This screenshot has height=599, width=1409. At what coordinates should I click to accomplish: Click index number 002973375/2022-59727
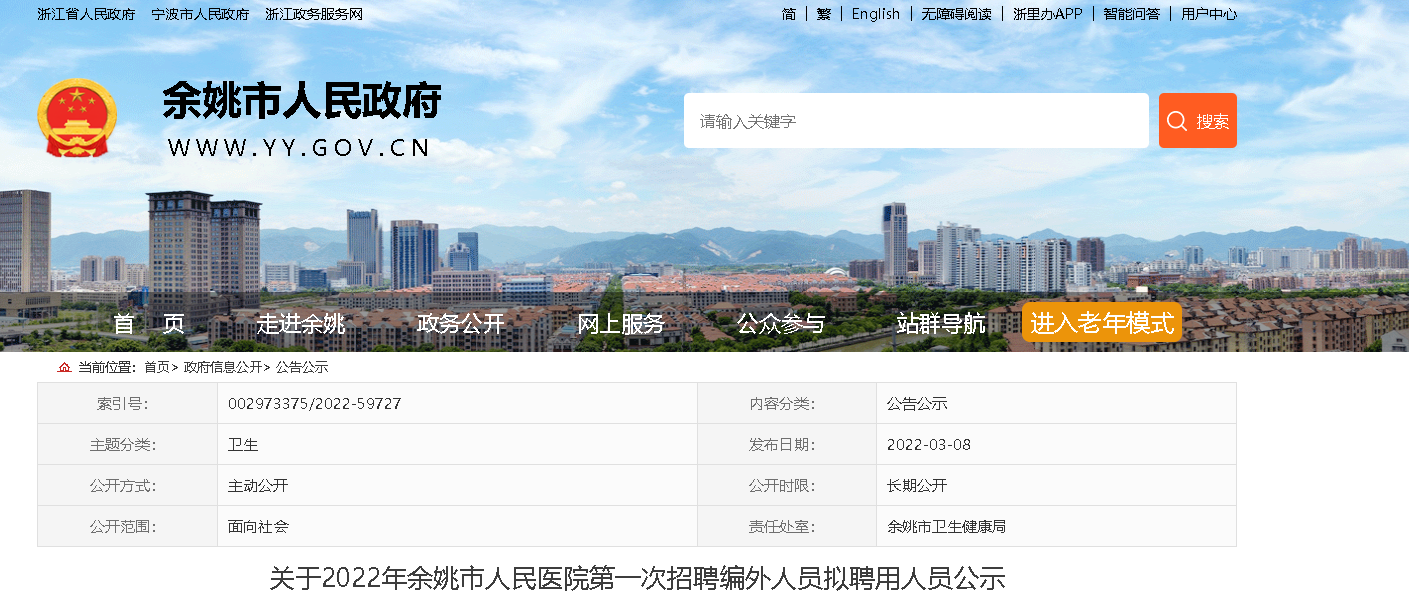pos(315,403)
